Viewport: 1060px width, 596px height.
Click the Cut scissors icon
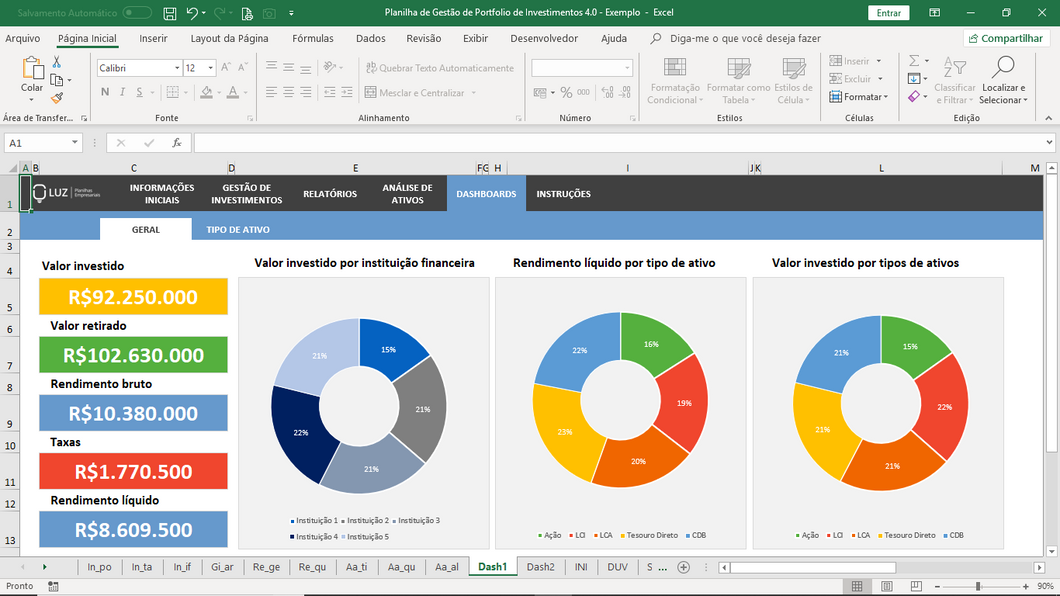point(57,62)
